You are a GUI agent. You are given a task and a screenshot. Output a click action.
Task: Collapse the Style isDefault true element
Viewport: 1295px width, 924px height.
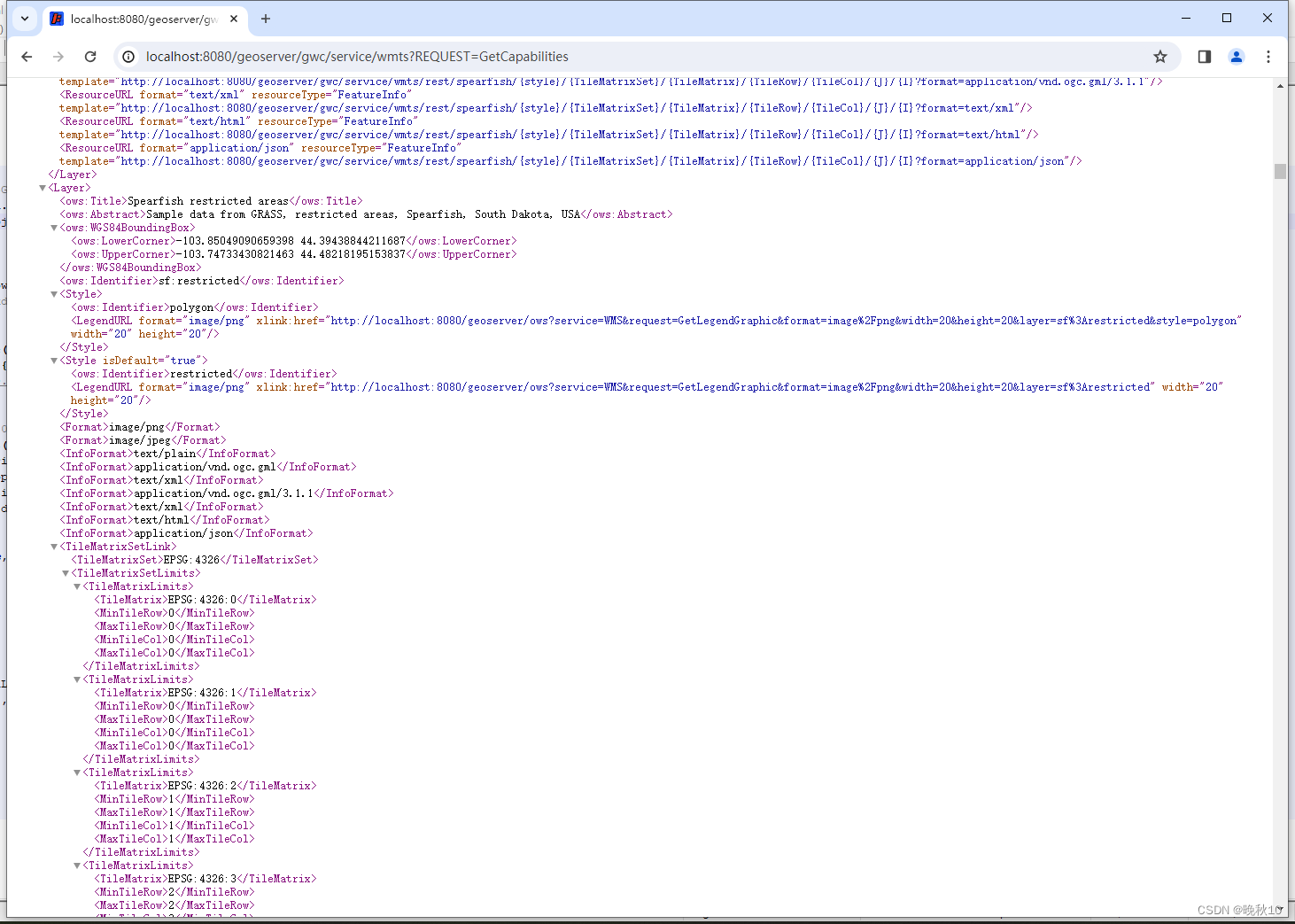point(54,360)
